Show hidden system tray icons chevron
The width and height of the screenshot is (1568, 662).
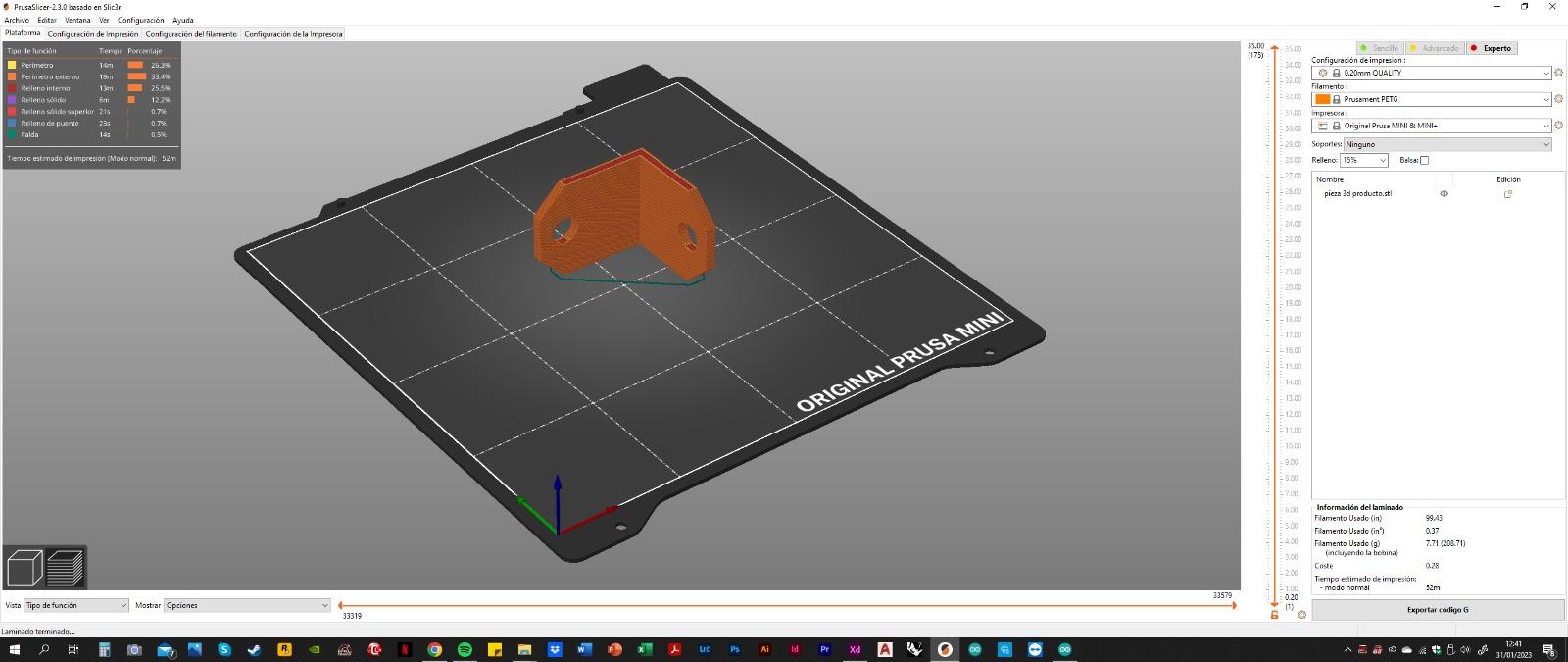[x=1348, y=649]
